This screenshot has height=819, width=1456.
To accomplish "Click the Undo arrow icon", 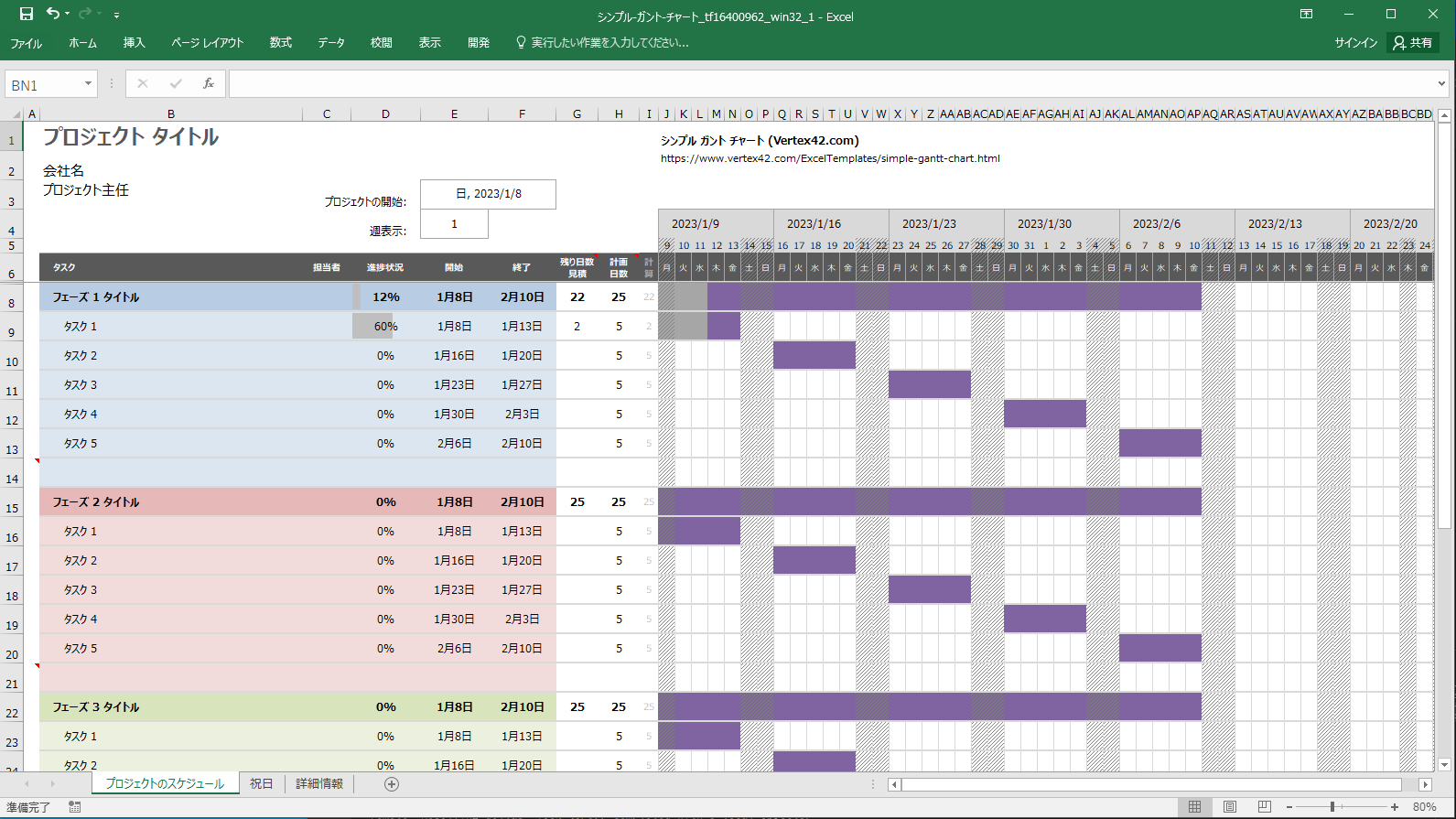I will tap(53, 14).
